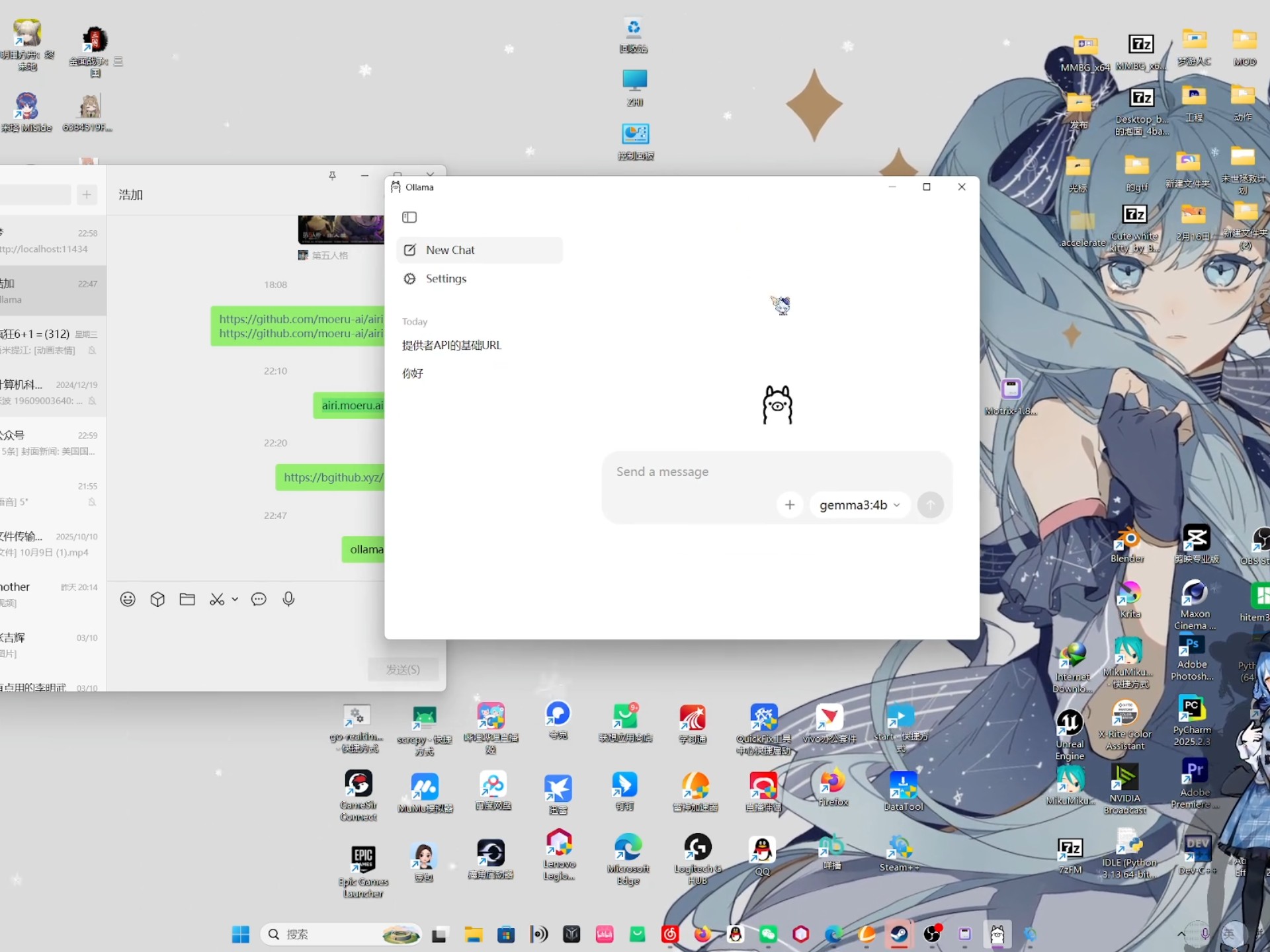Click the scissors screenshot icon in WeChat
The height and width of the screenshot is (952, 1270).
point(216,599)
